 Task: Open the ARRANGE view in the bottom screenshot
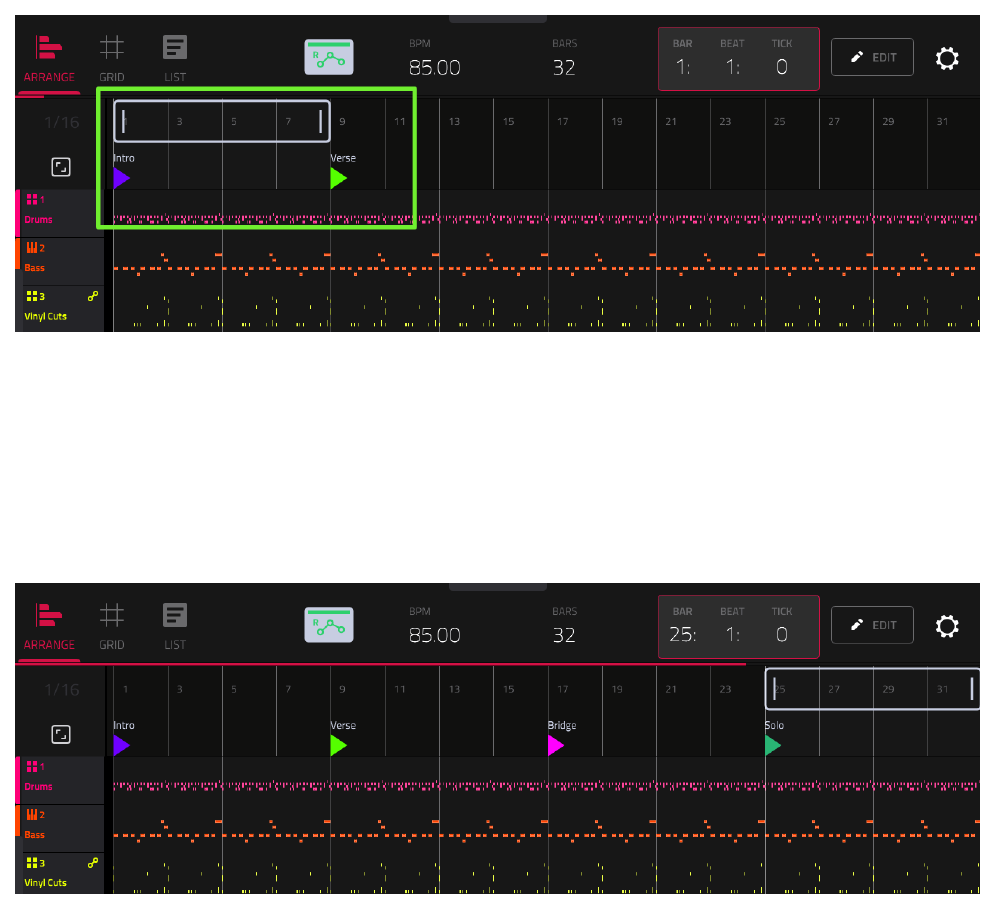point(49,627)
